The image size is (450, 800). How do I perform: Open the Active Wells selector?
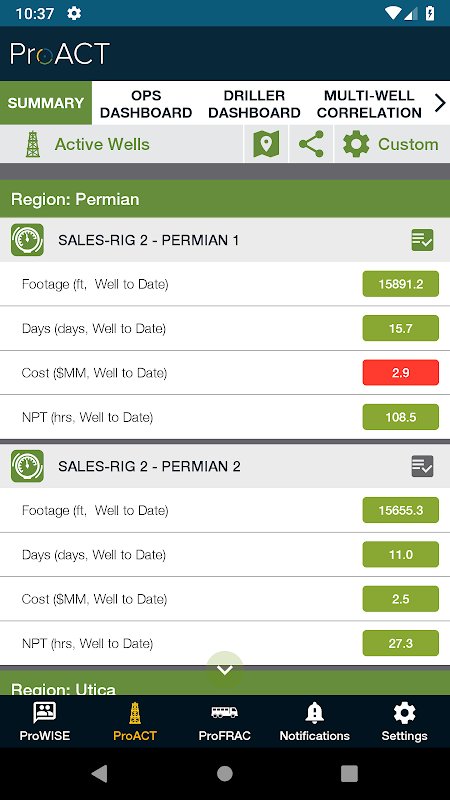tap(87, 144)
